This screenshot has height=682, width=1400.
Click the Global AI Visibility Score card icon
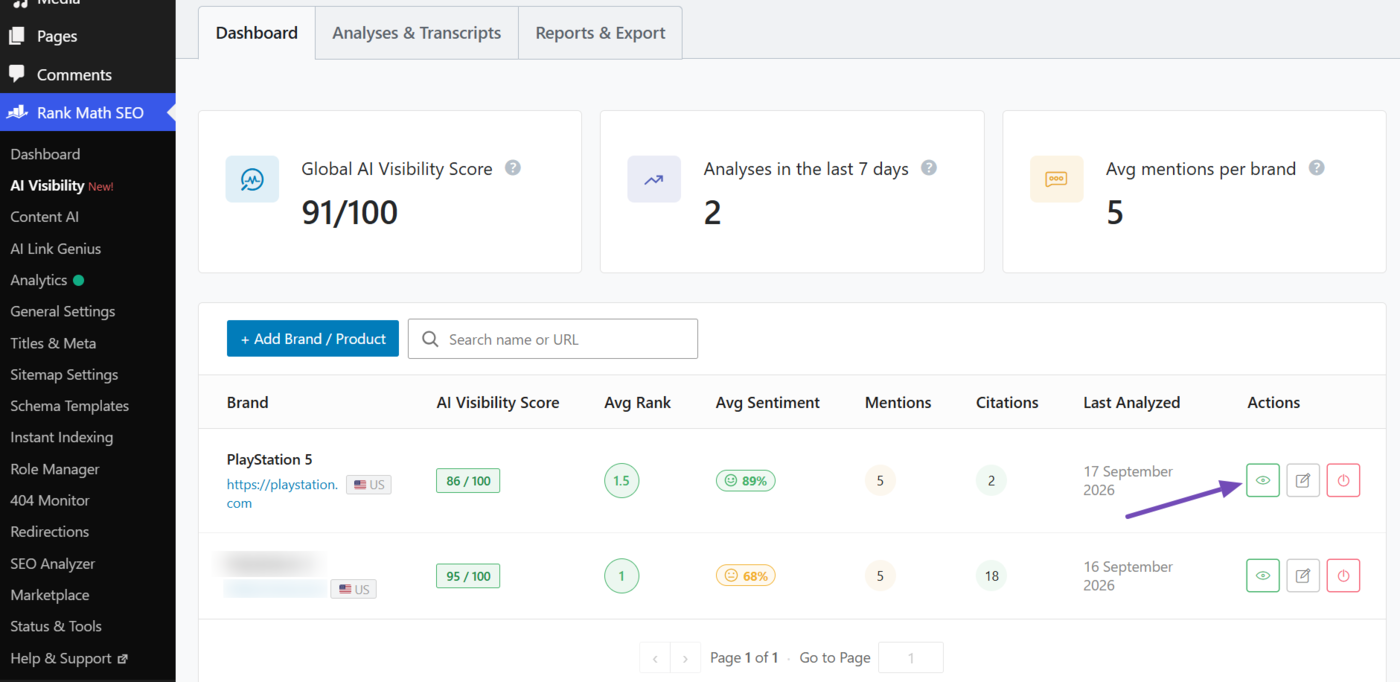click(252, 180)
